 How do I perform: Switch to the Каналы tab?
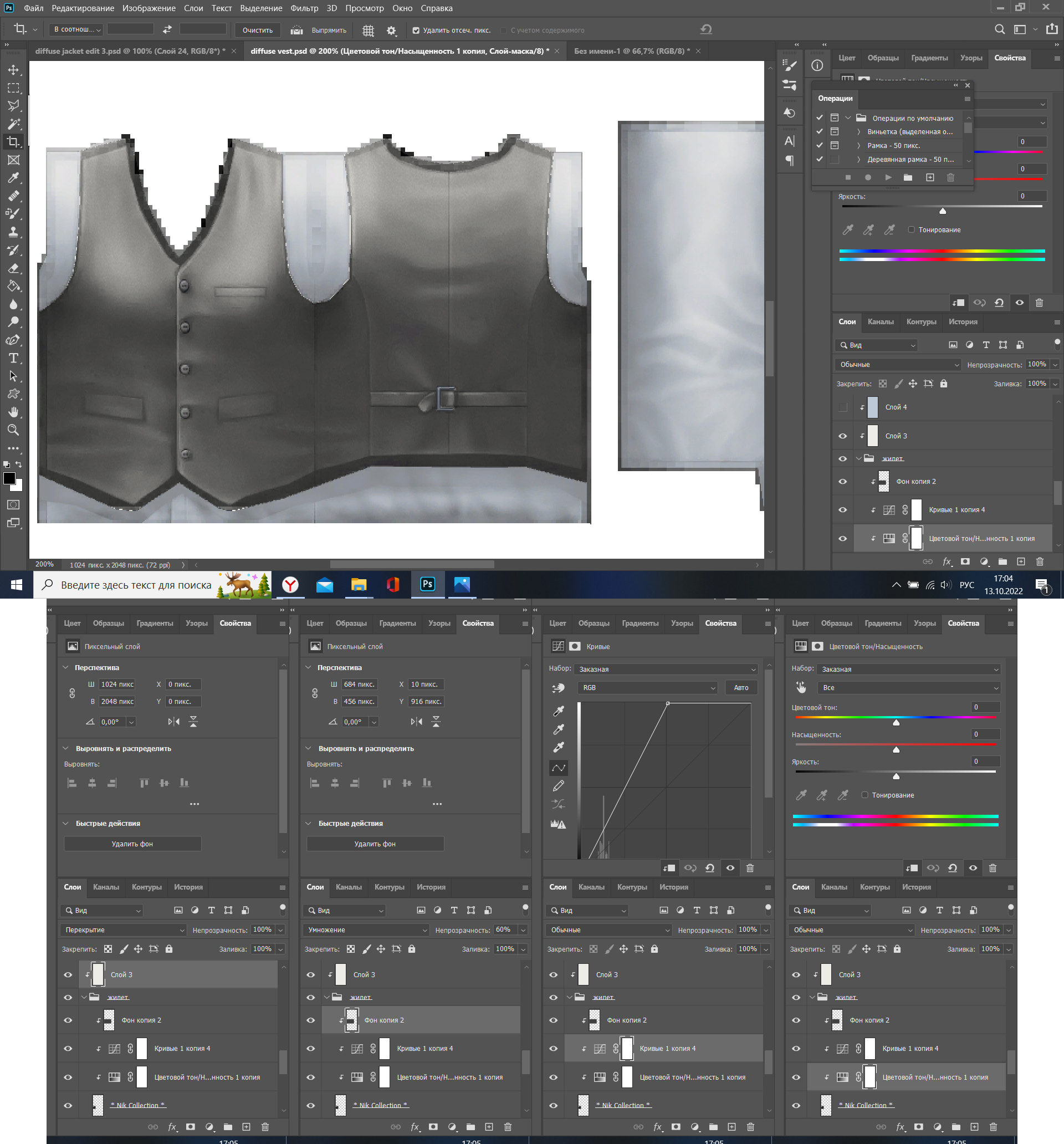click(x=880, y=321)
